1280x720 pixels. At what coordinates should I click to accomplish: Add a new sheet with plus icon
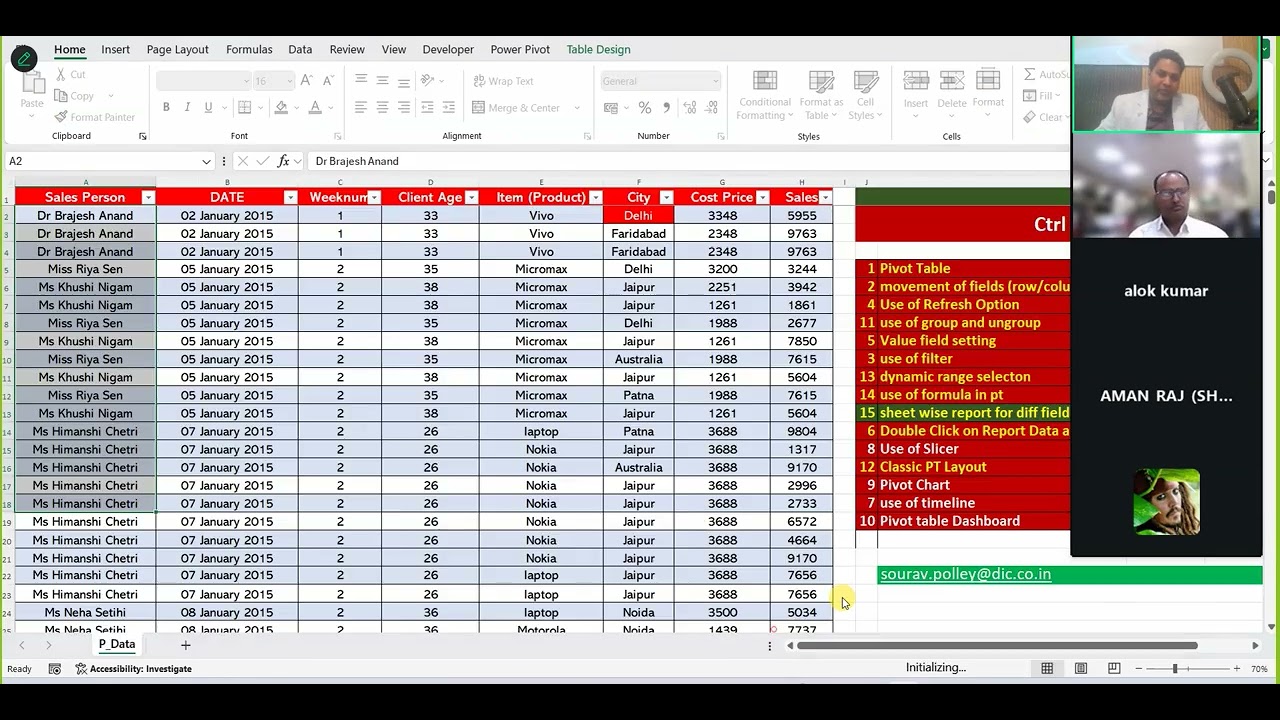(185, 645)
